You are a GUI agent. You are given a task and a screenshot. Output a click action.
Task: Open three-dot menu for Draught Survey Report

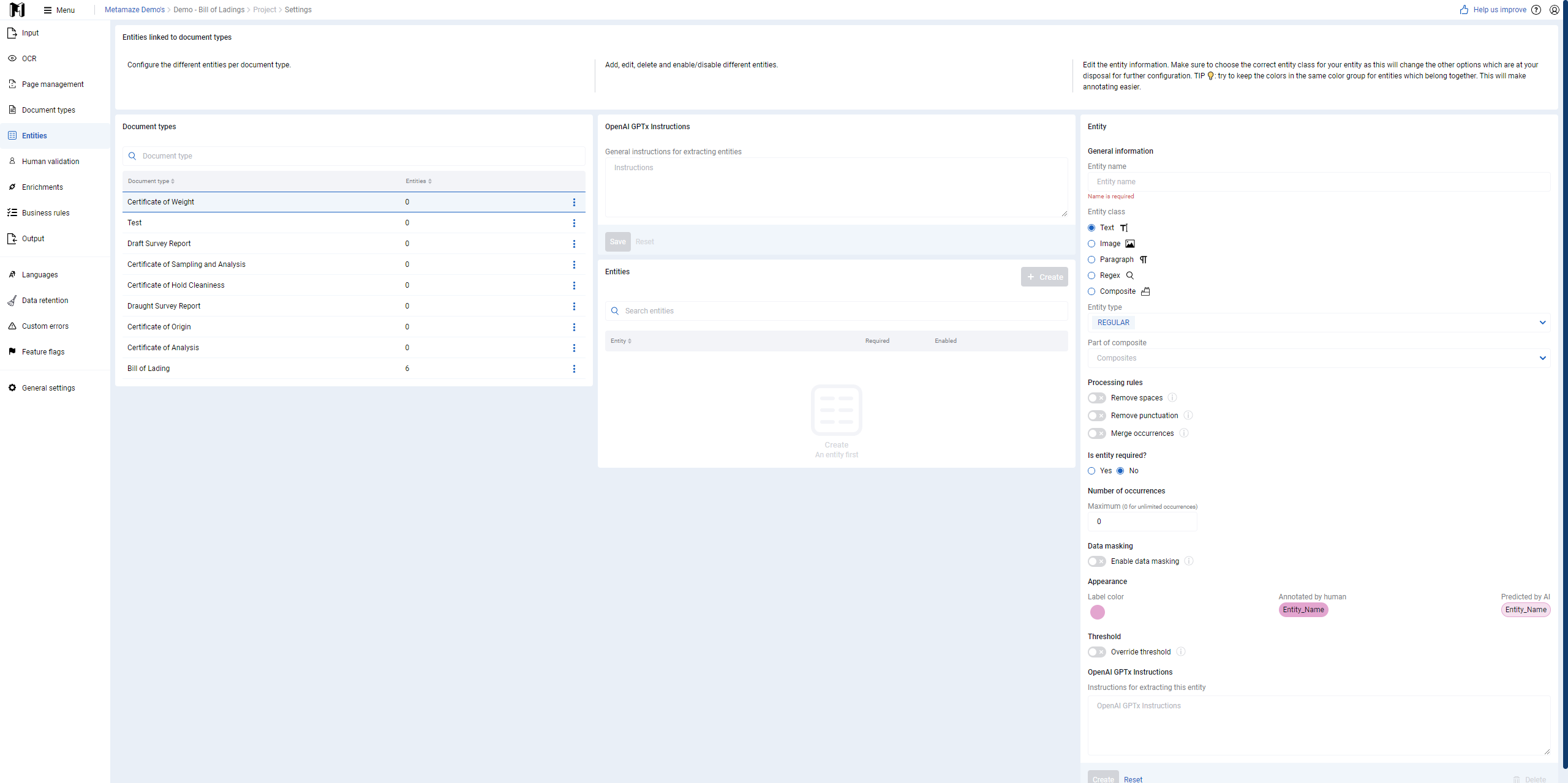[574, 306]
